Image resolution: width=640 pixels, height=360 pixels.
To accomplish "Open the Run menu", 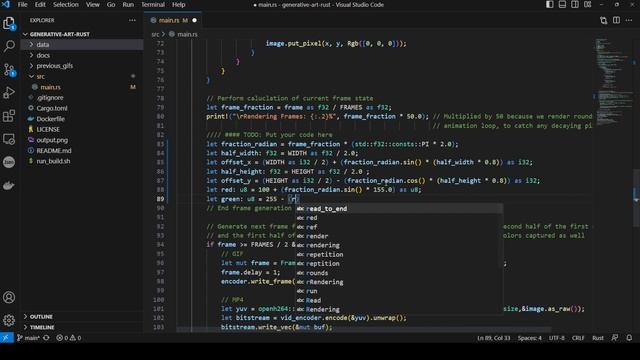I will (128, 4).
